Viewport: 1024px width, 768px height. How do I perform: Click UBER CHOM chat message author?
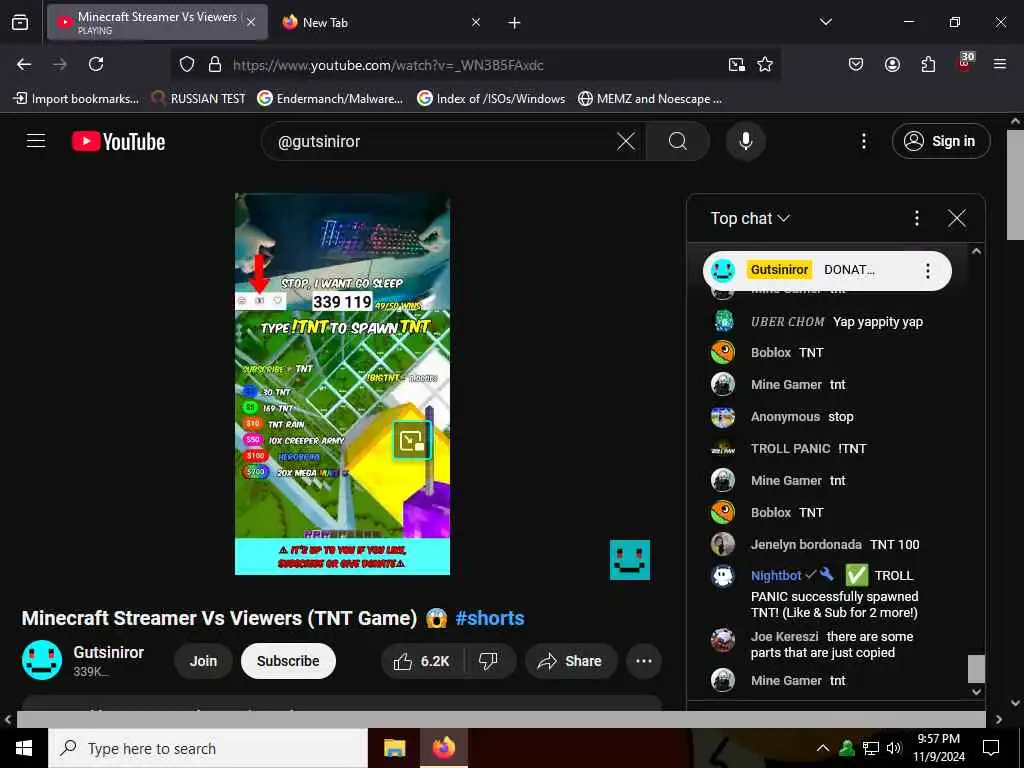(788, 321)
